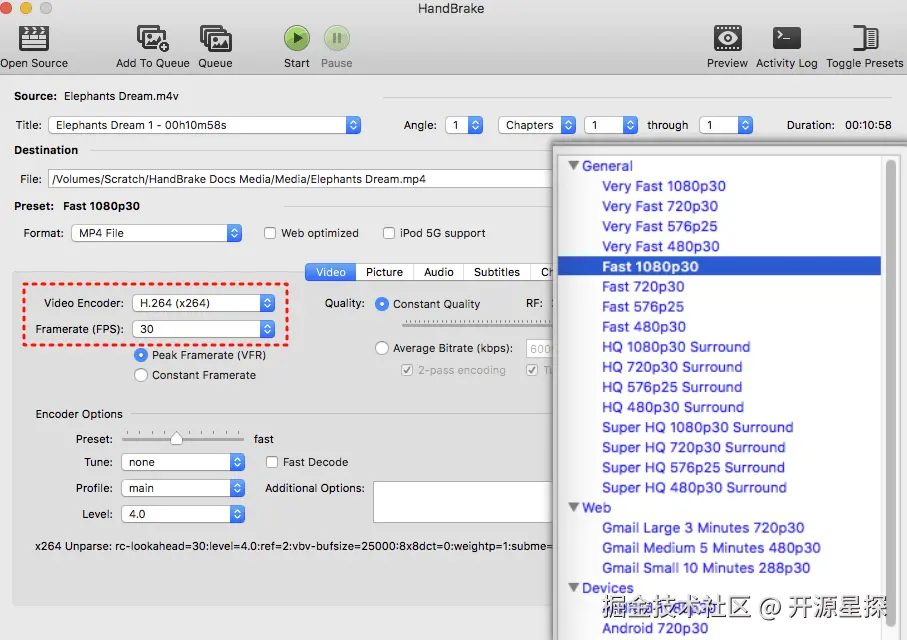907x640 pixels.
Task: Click the Pause icon
Action: pyautogui.click(x=337, y=38)
